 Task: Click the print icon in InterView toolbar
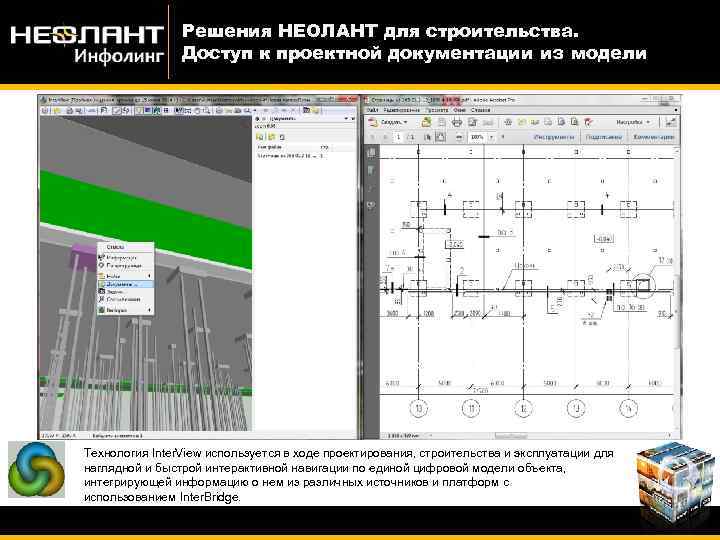[x=70, y=110]
